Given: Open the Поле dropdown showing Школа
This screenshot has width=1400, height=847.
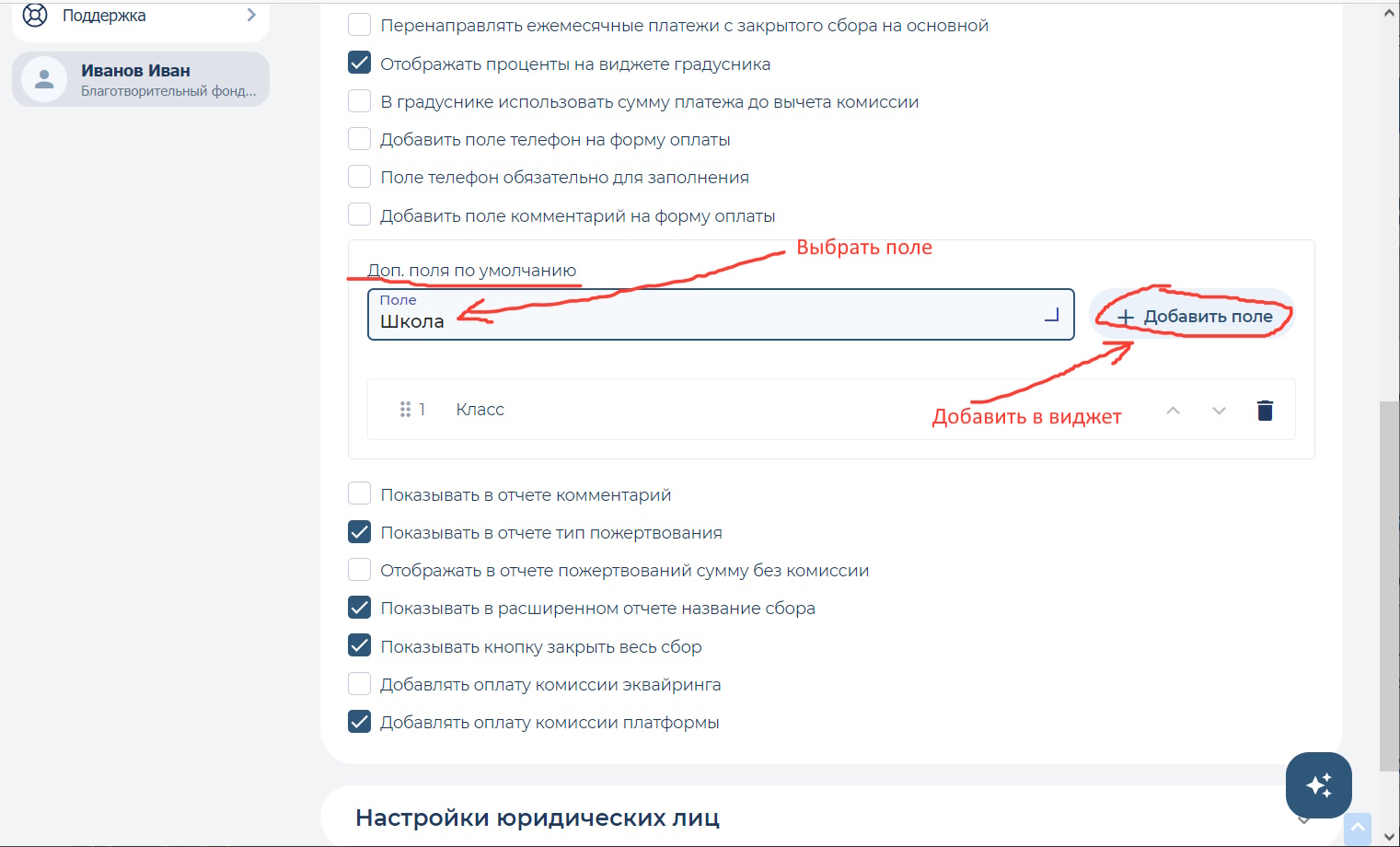Looking at the screenshot, I should (721, 314).
